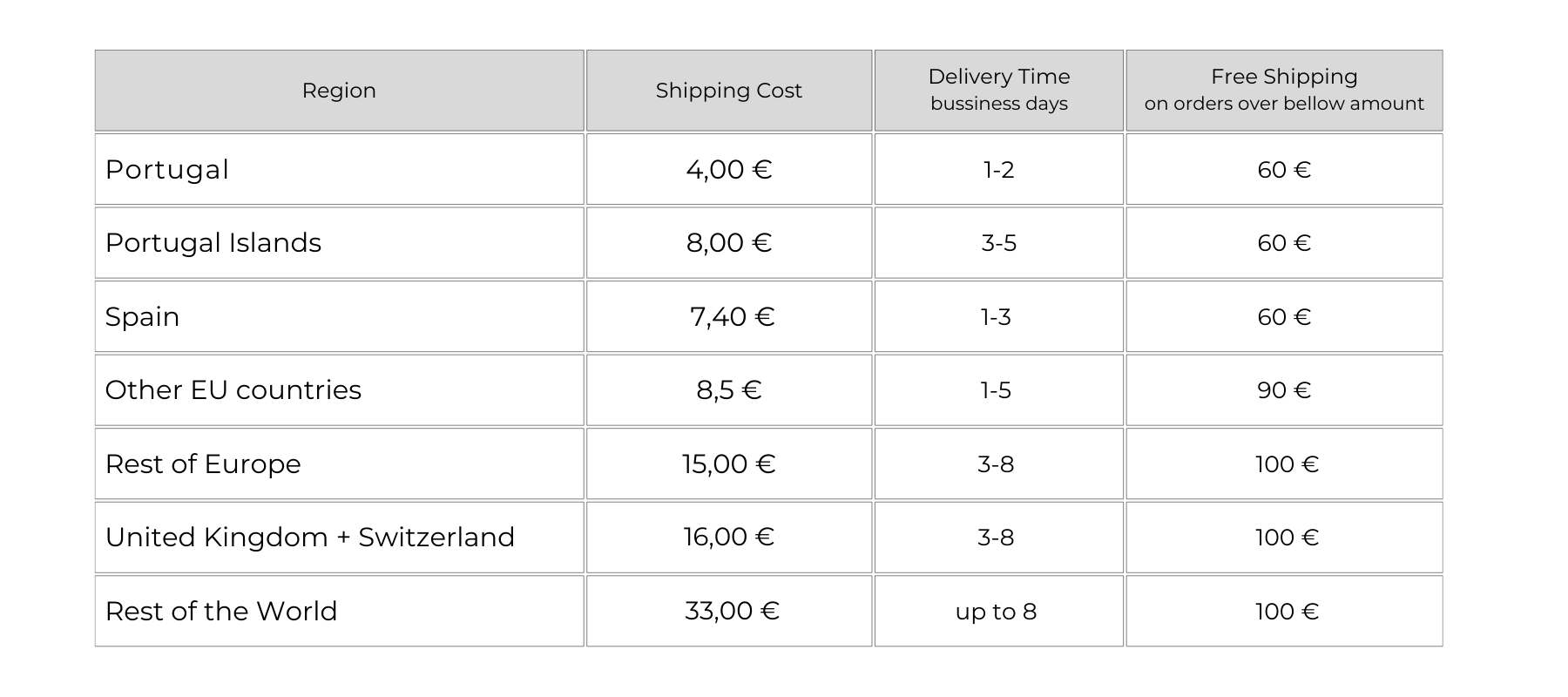The height and width of the screenshot is (697, 1568).
Task: Select the Portugal Islands row label
Action: point(213,242)
